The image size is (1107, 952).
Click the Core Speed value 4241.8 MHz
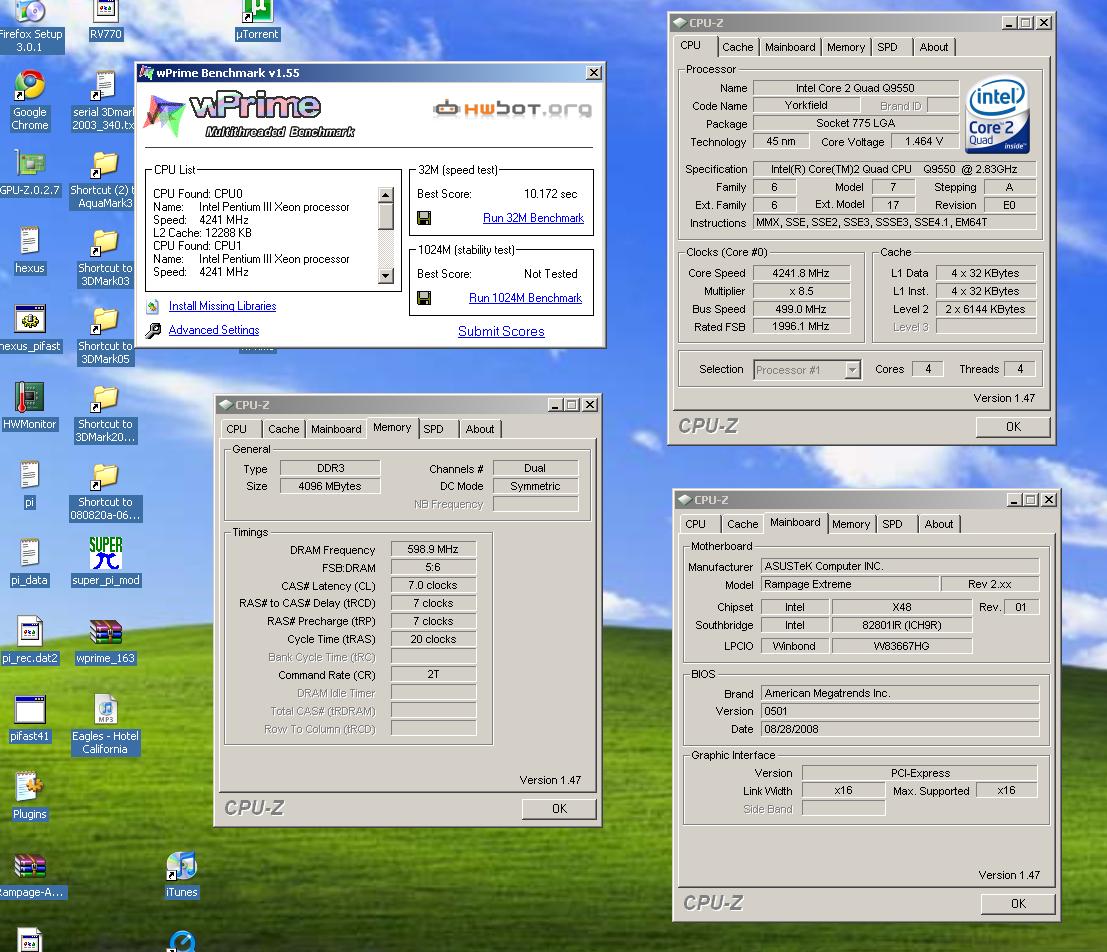click(801, 273)
